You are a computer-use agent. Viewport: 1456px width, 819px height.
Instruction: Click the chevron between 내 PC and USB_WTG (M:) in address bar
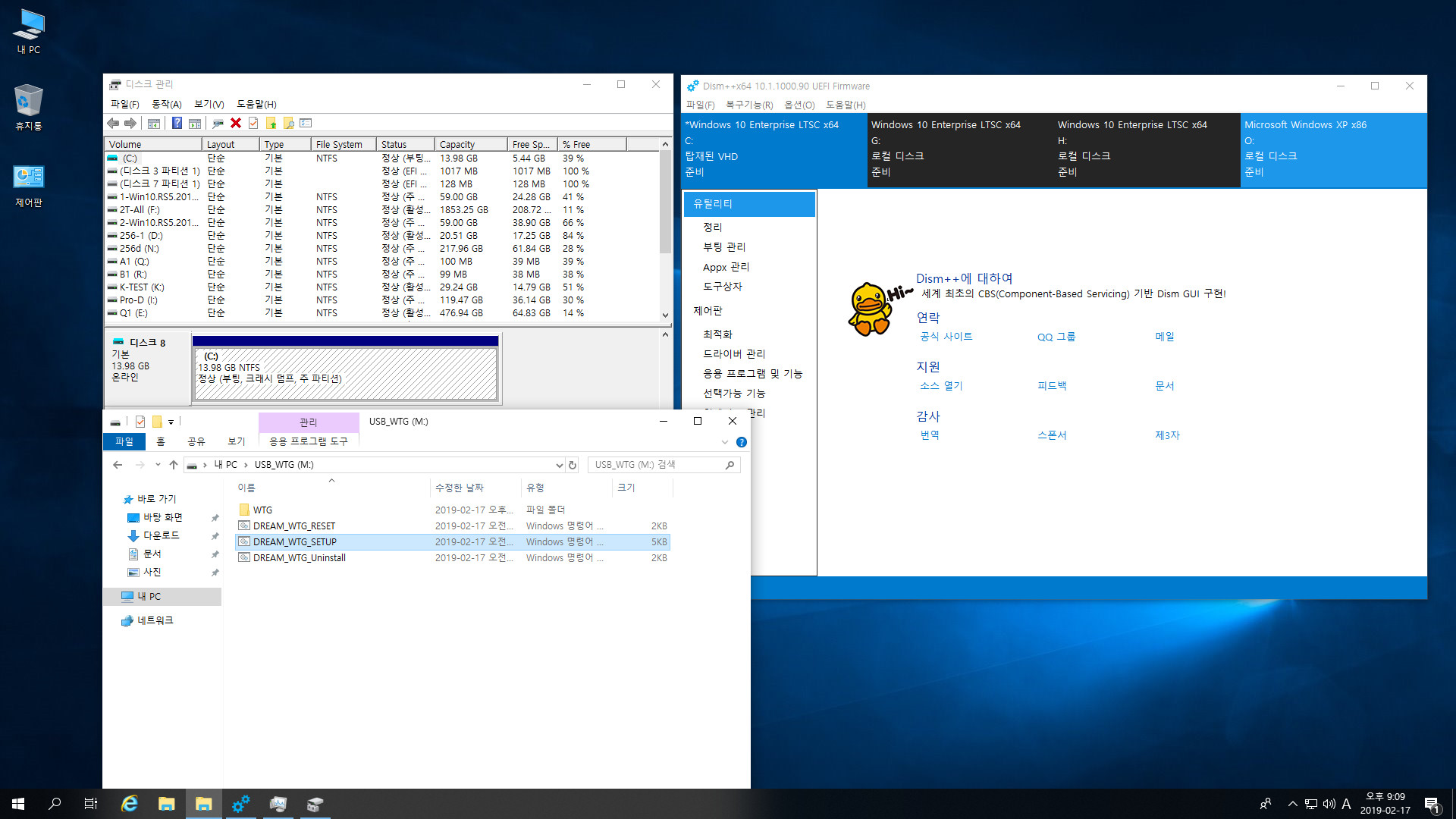[246, 465]
